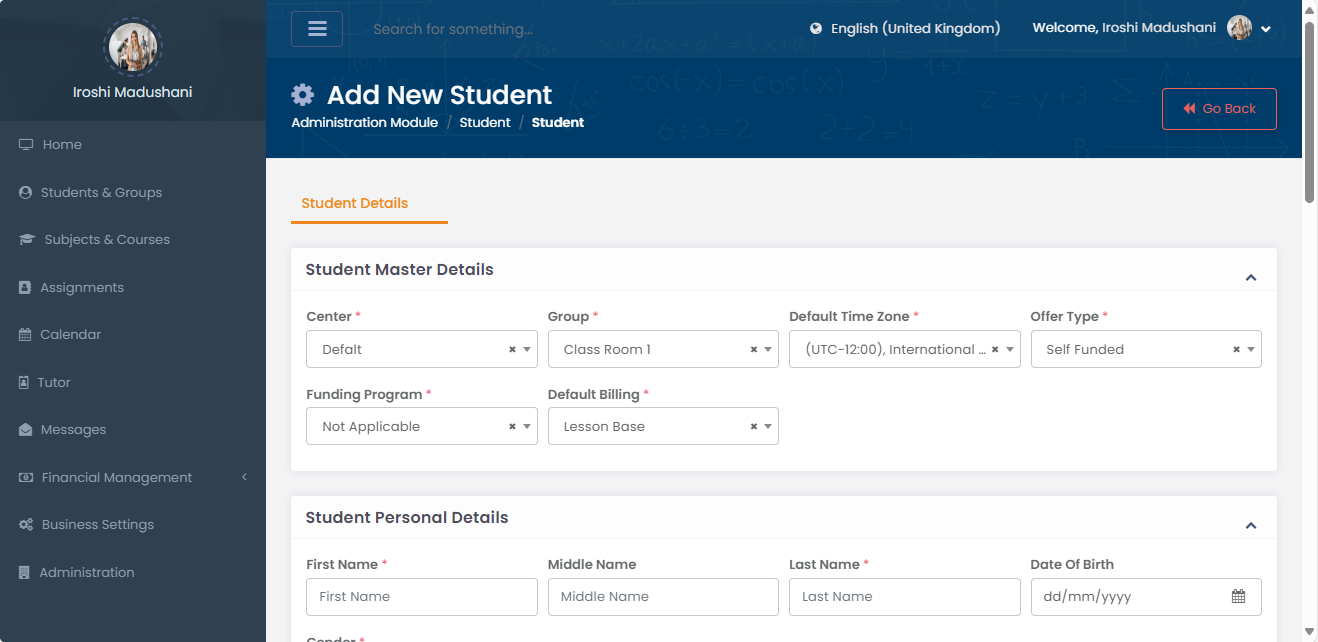Viewport: 1318px width, 642px height.
Task: Collapse the Student Personal Details section
Action: point(1250,526)
